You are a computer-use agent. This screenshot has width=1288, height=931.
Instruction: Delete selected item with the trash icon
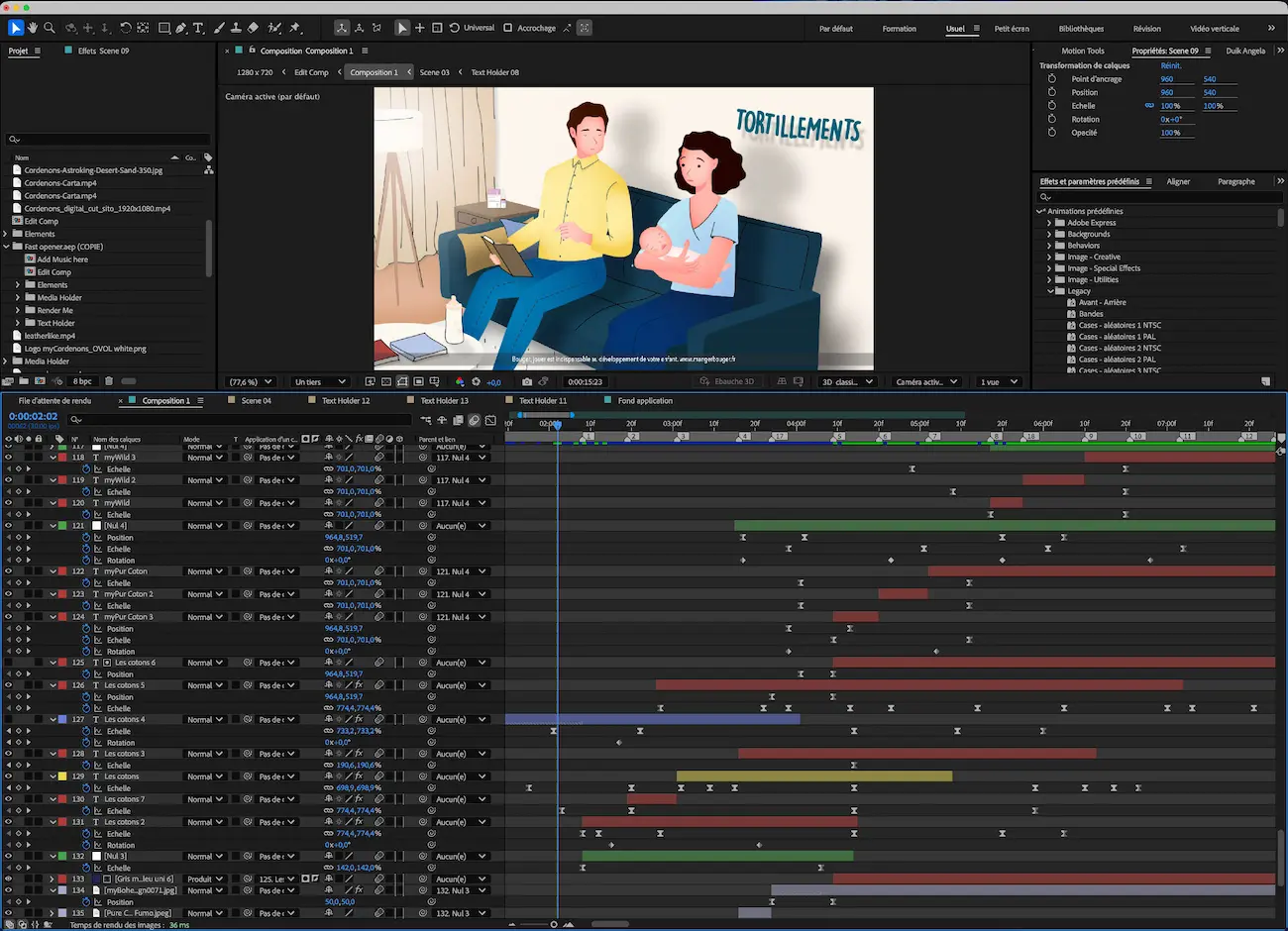(109, 381)
